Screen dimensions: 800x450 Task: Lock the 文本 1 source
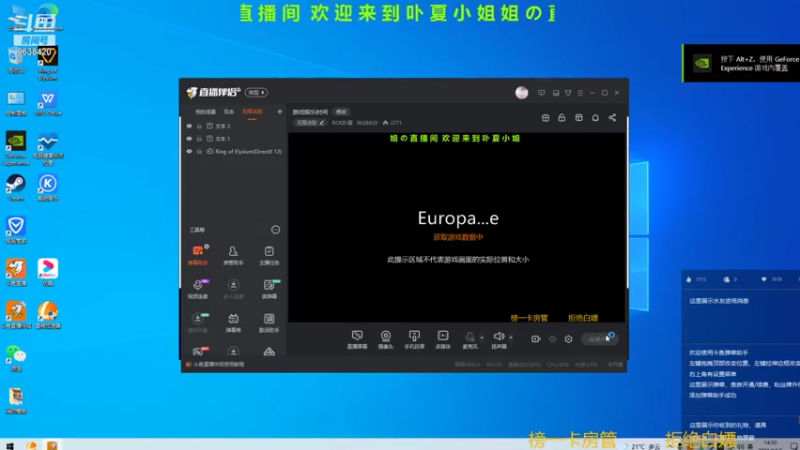click(x=199, y=139)
